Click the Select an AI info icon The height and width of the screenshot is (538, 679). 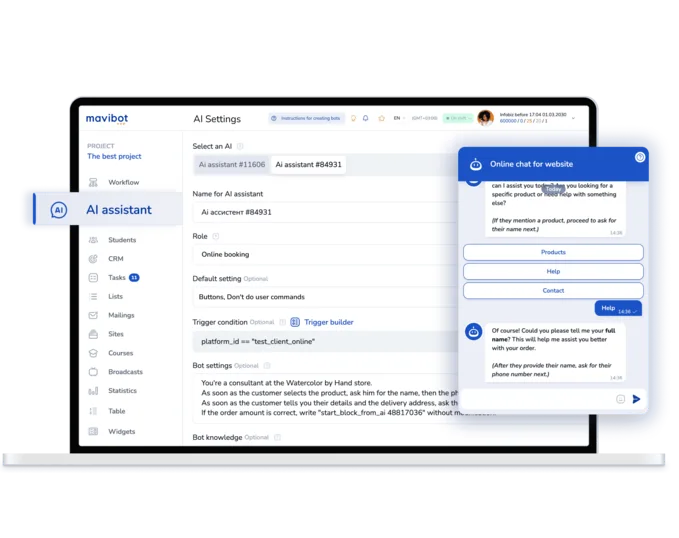[x=240, y=146]
